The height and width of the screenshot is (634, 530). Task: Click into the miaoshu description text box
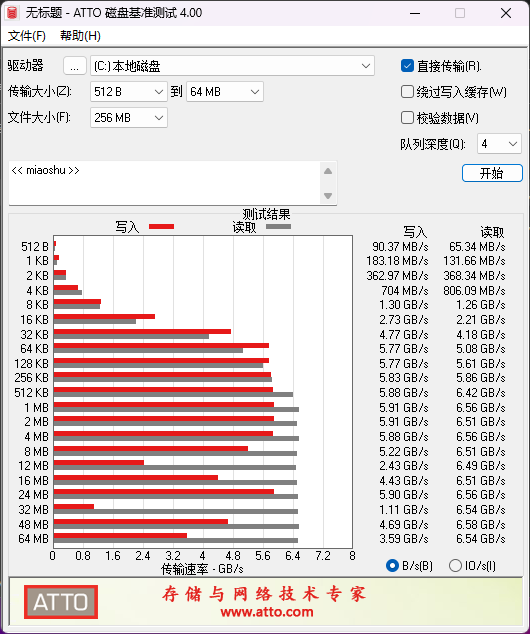[x=164, y=183]
